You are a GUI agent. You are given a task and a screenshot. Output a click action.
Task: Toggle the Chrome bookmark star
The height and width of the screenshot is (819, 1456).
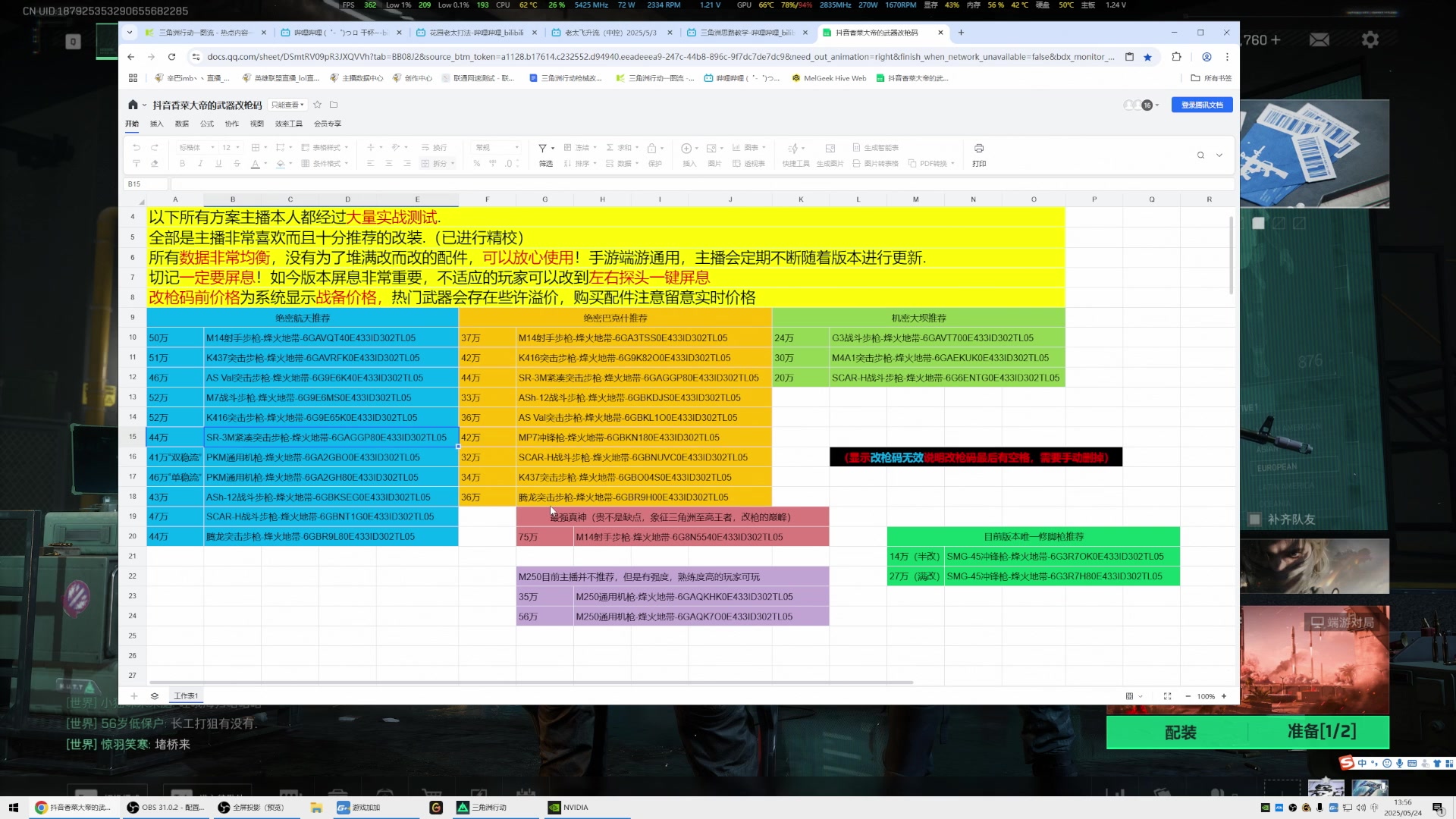(x=1147, y=57)
